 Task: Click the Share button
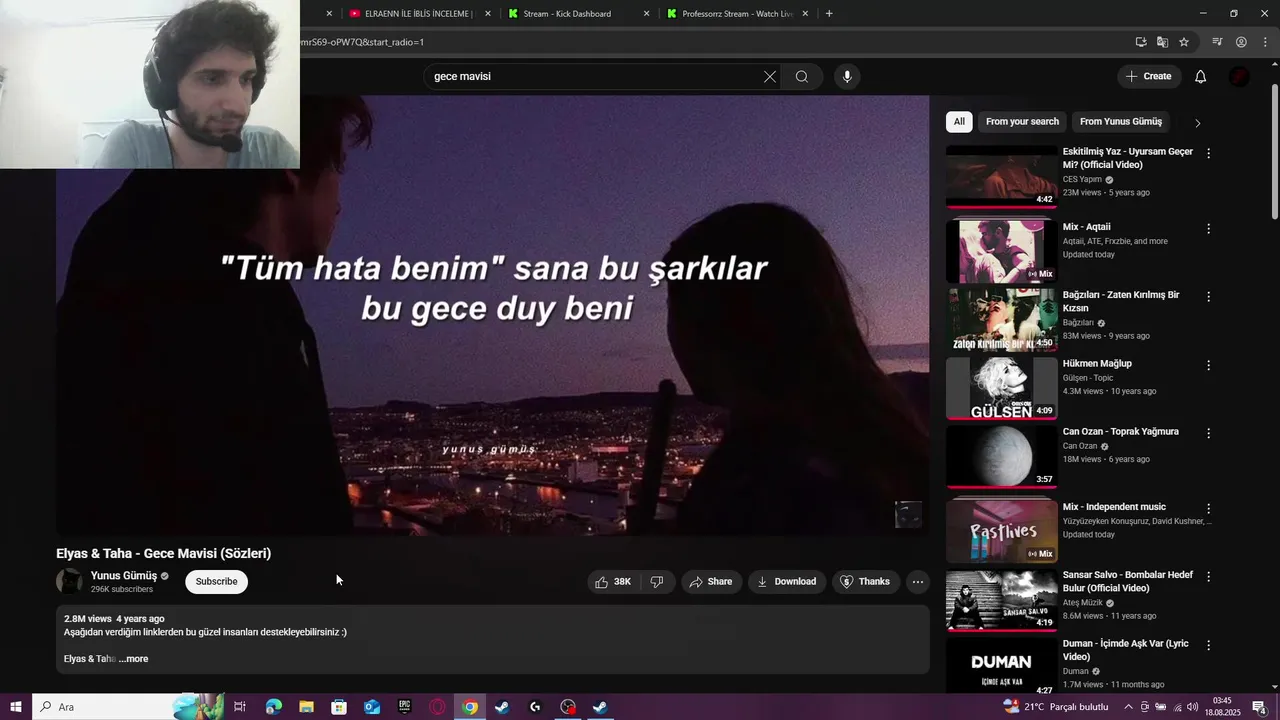711,582
